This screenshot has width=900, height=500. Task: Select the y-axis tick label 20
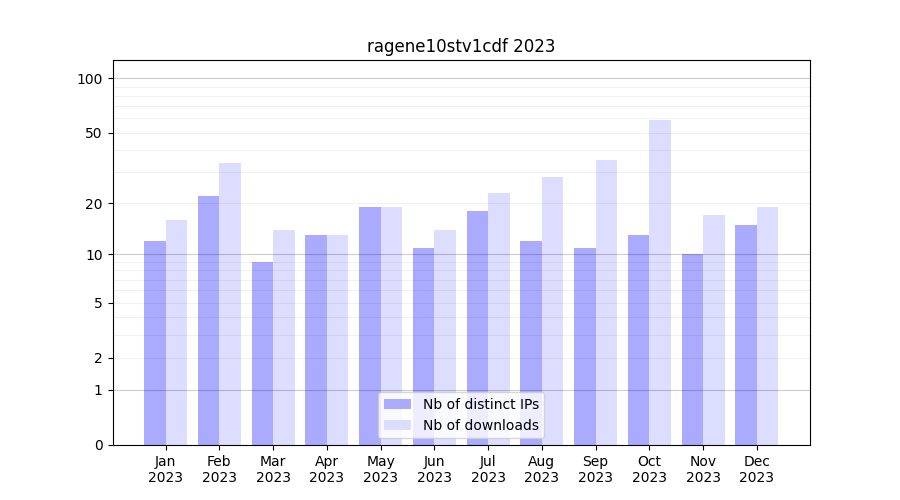[93, 204]
